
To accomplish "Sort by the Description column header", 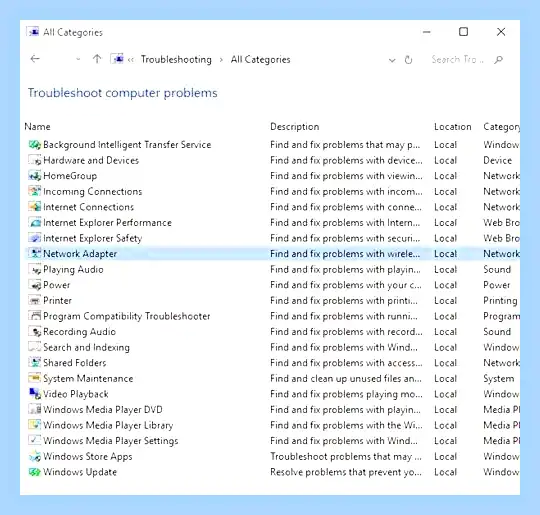I will 295,127.
